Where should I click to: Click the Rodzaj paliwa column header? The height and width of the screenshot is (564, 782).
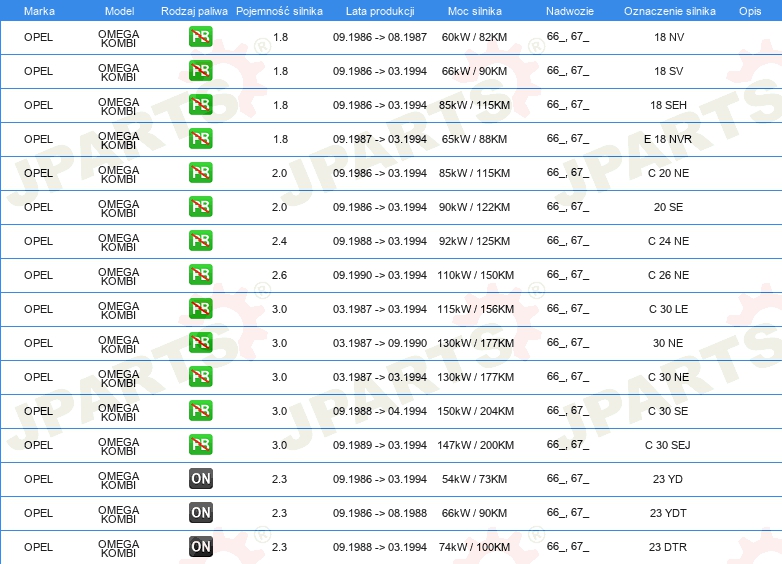194,11
